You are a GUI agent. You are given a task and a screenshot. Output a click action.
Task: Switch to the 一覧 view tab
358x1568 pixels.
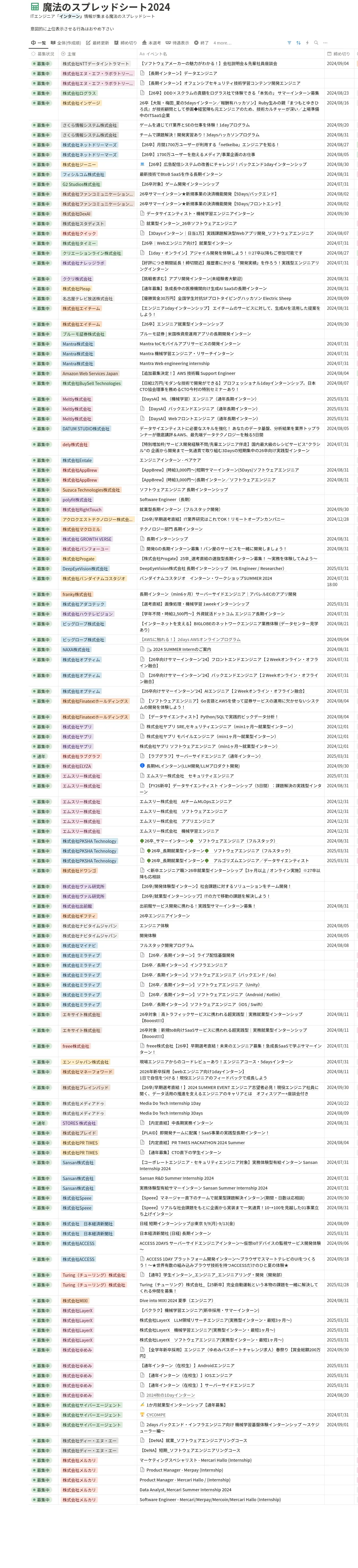click(x=38, y=43)
